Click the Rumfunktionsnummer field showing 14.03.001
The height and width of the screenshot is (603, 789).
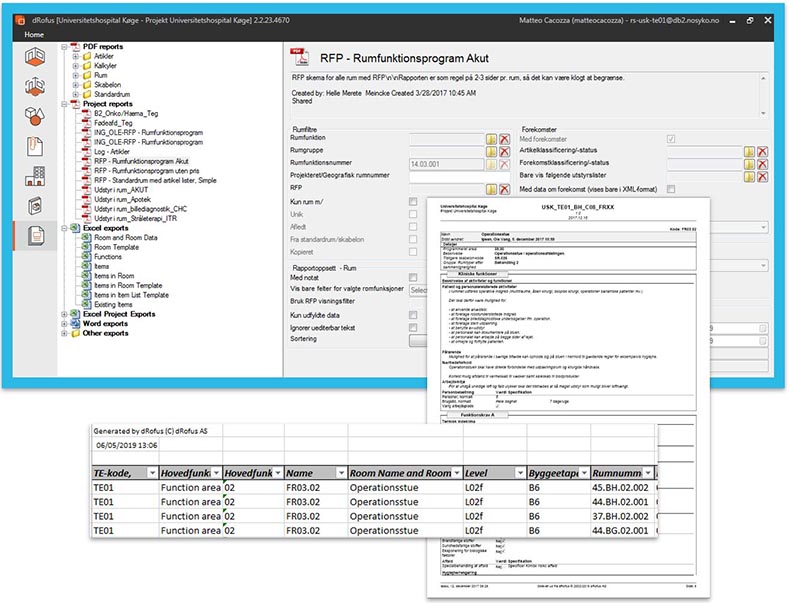pyautogui.click(x=446, y=164)
